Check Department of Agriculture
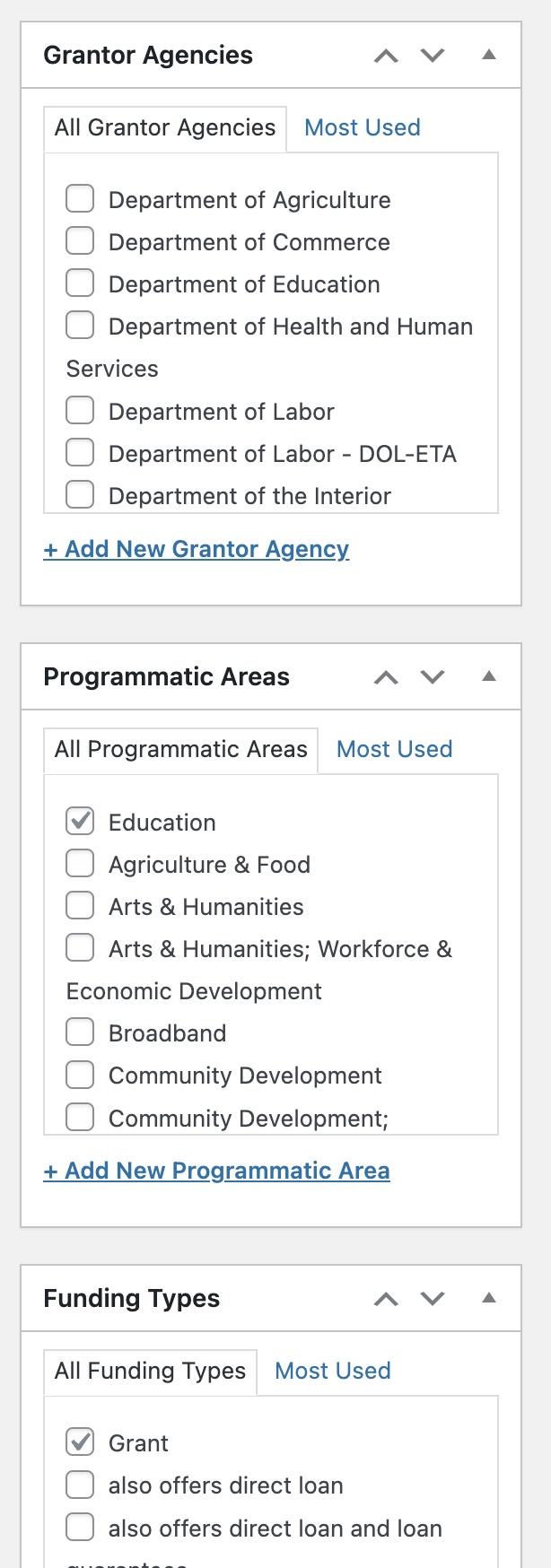The image size is (551, 1568). click(x=80, y=199)
